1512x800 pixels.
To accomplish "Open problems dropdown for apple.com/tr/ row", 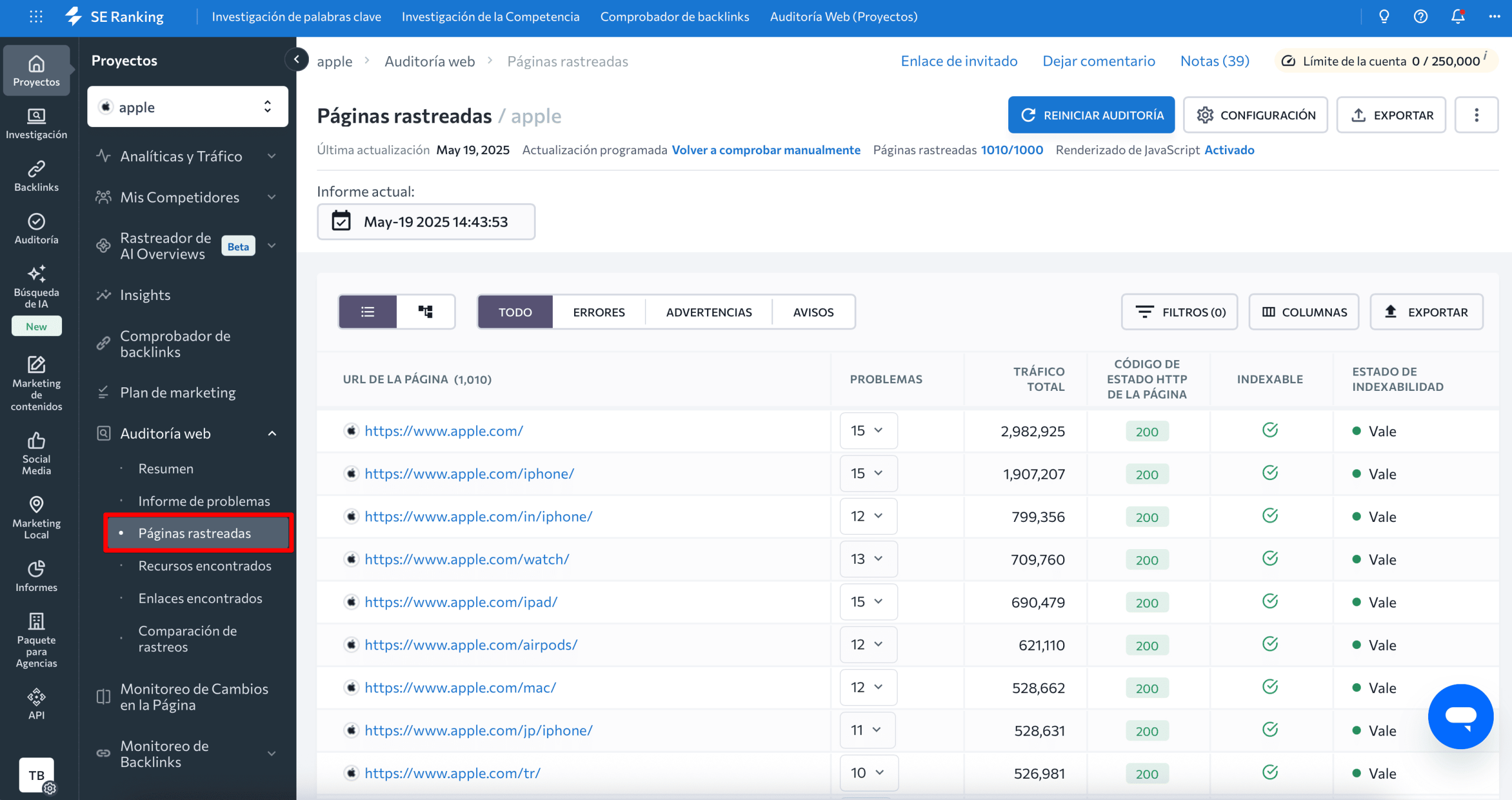I will (x=868, y=772).
